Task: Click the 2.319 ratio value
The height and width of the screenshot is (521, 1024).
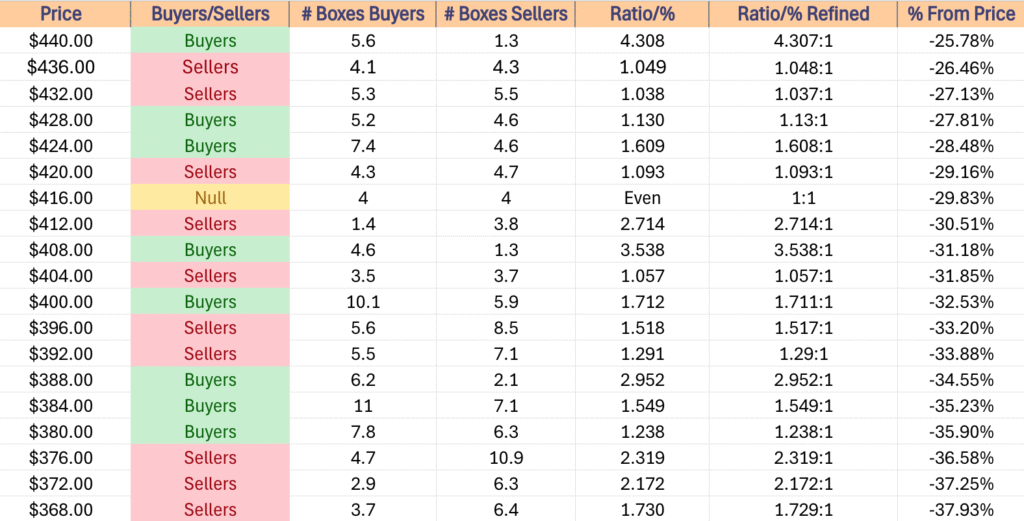Action: (642, 458)
